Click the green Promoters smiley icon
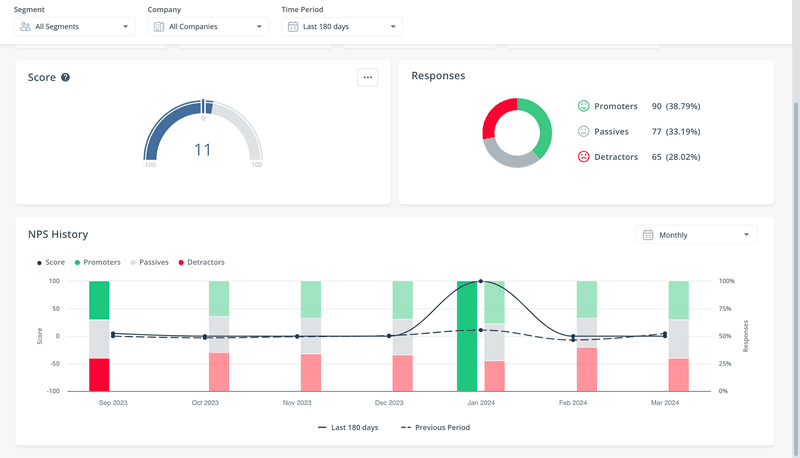Viewport: 800px width, 458px height. point(583,106)
